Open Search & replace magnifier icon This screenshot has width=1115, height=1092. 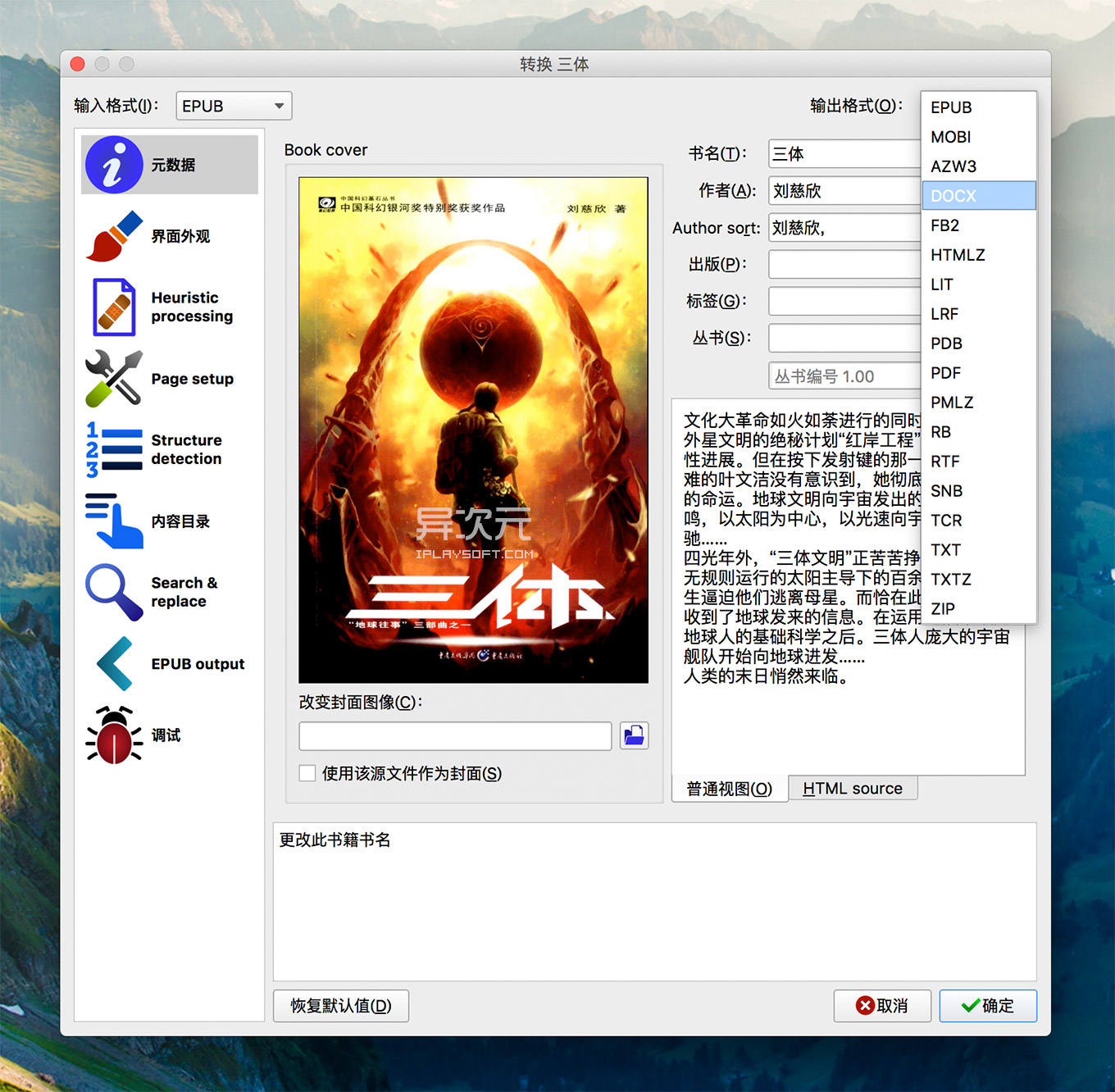114,592
